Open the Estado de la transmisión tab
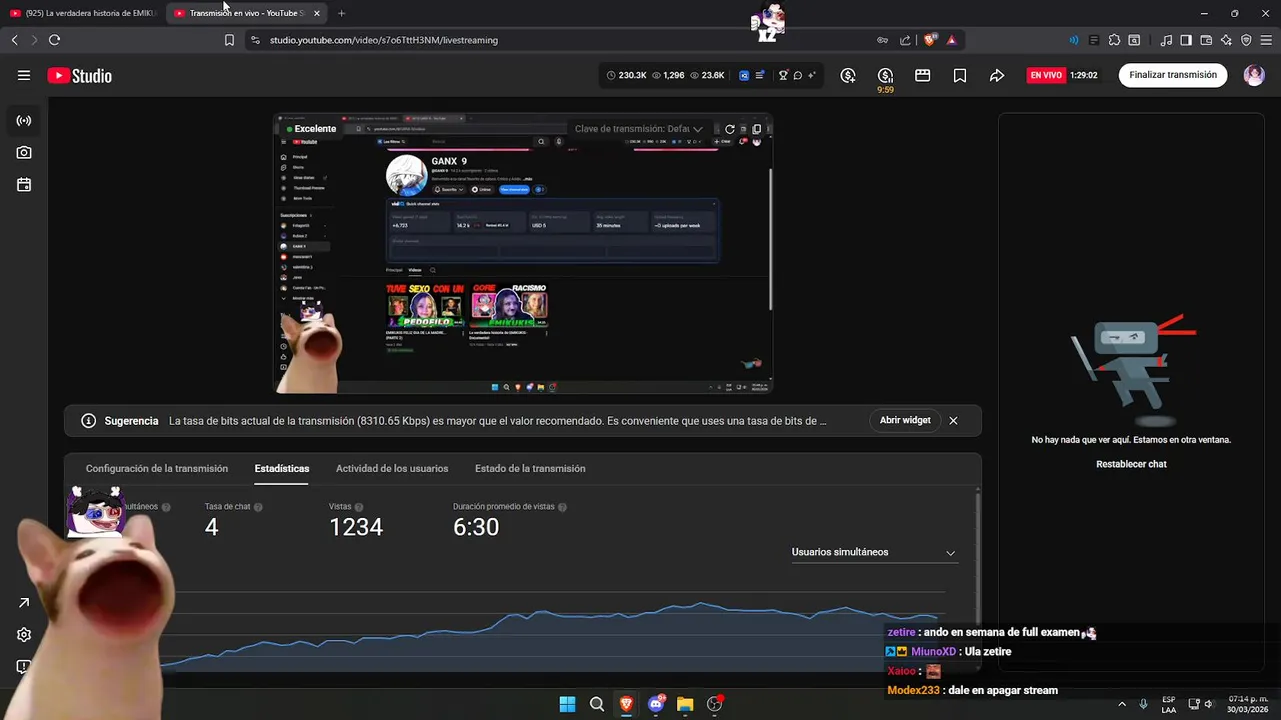 coord(530,468)
